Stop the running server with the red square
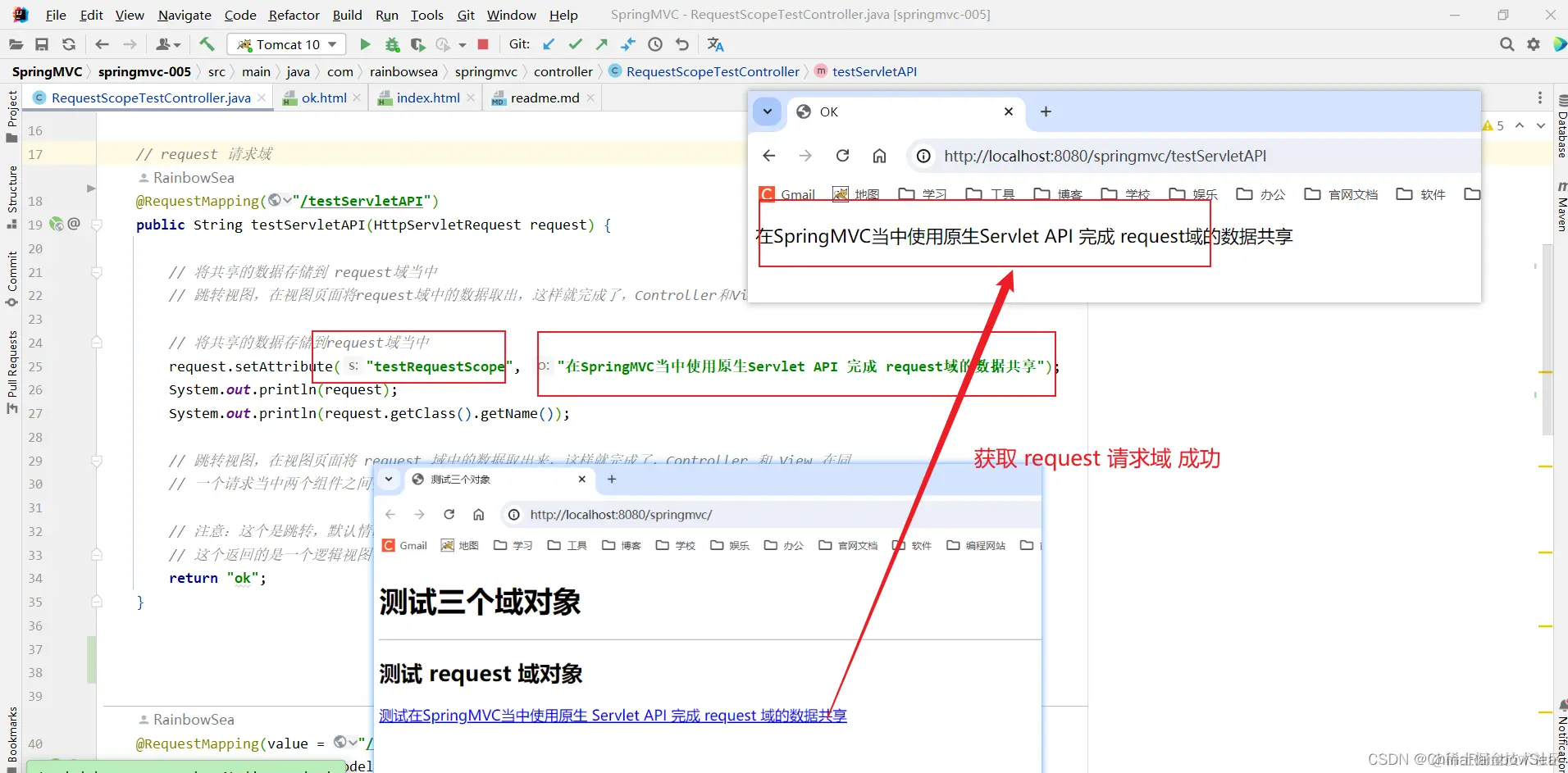 point(483,44)
